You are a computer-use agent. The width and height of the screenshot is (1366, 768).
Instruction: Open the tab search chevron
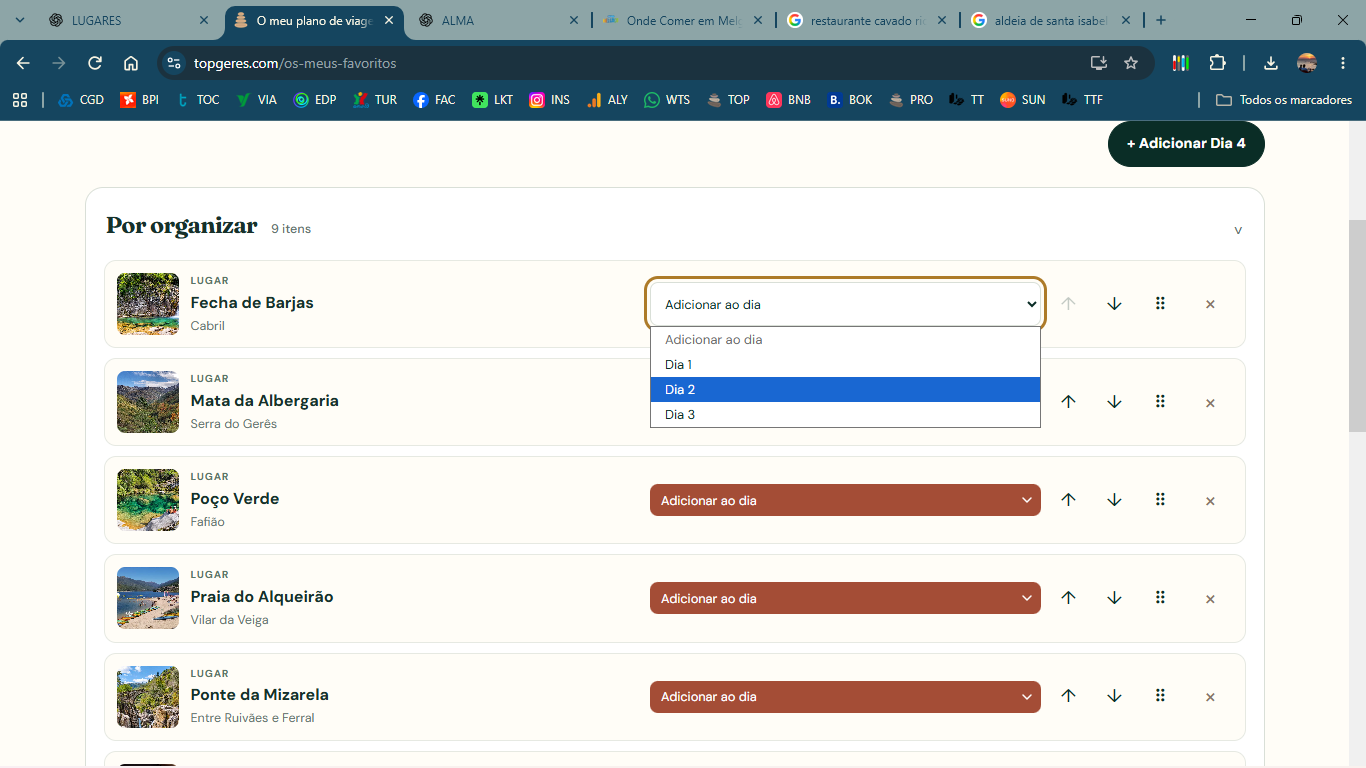click(x=20, y=20)
